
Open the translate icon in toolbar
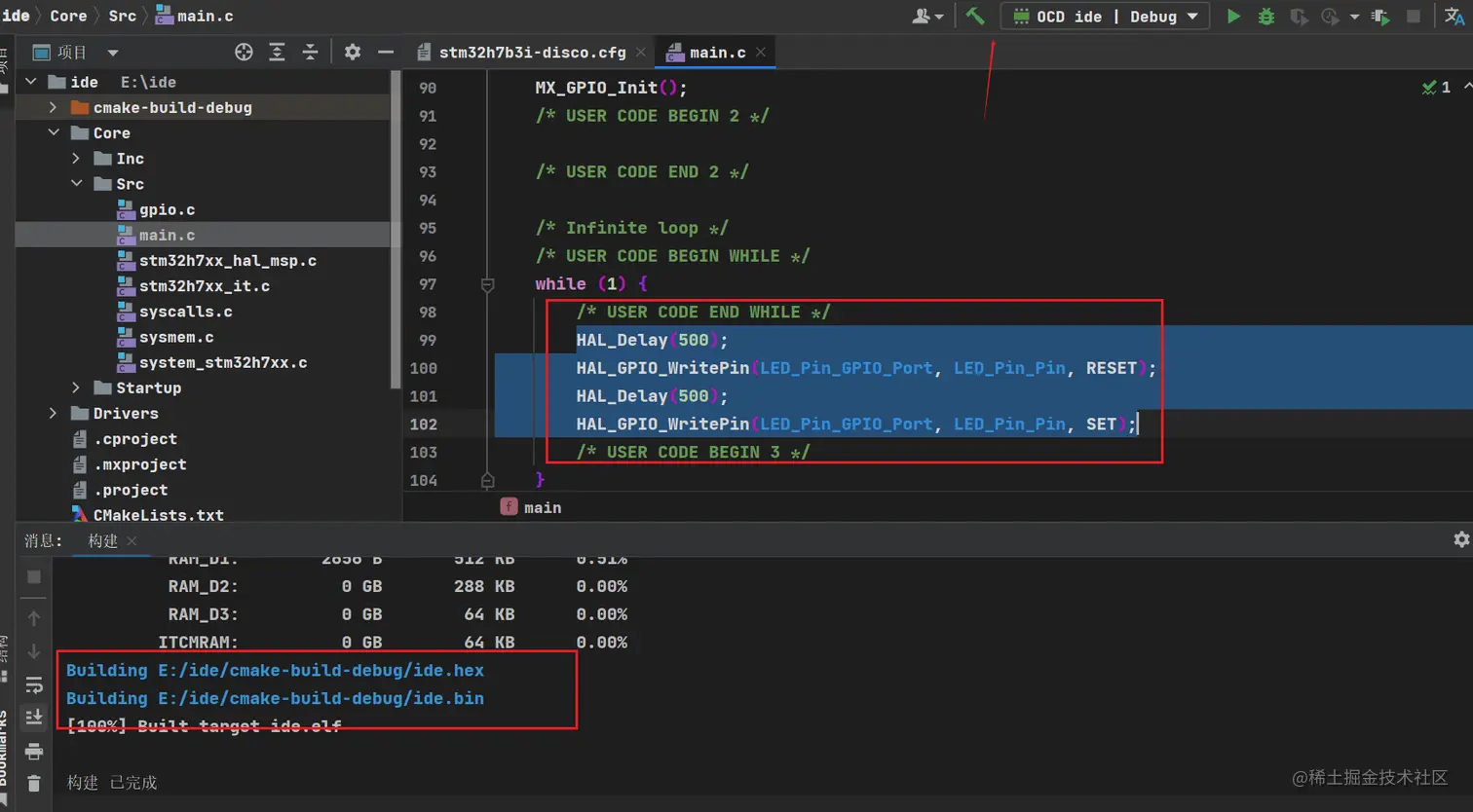point(1454,17)
